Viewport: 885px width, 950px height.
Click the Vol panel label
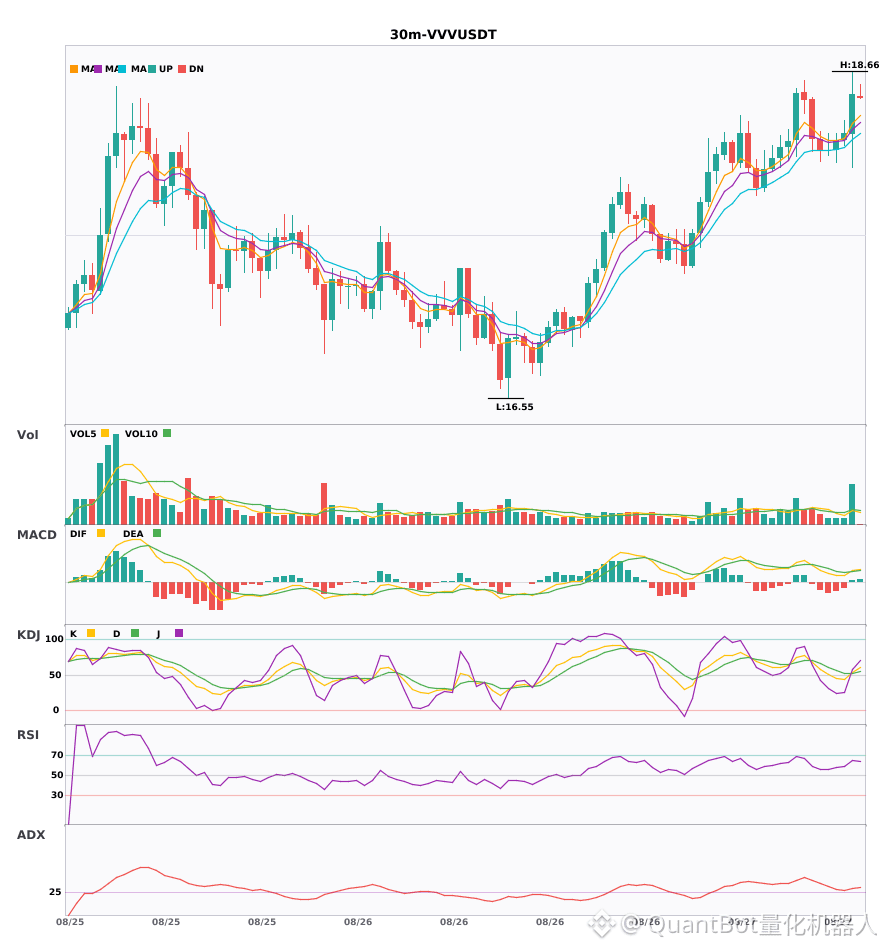(27, 435)
